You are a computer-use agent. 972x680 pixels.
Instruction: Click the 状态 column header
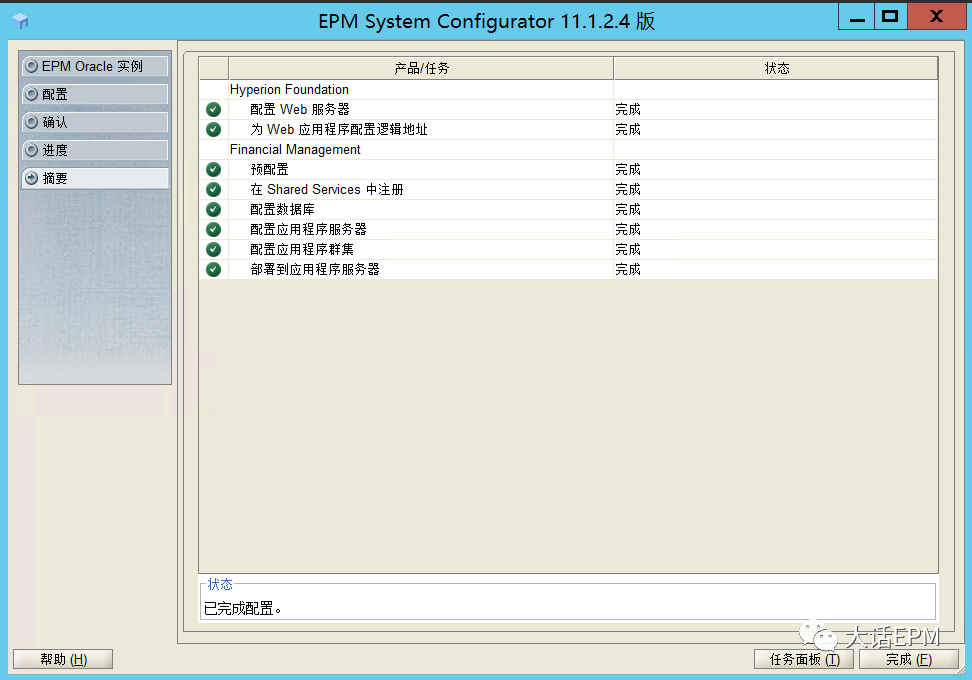[776, 68]
